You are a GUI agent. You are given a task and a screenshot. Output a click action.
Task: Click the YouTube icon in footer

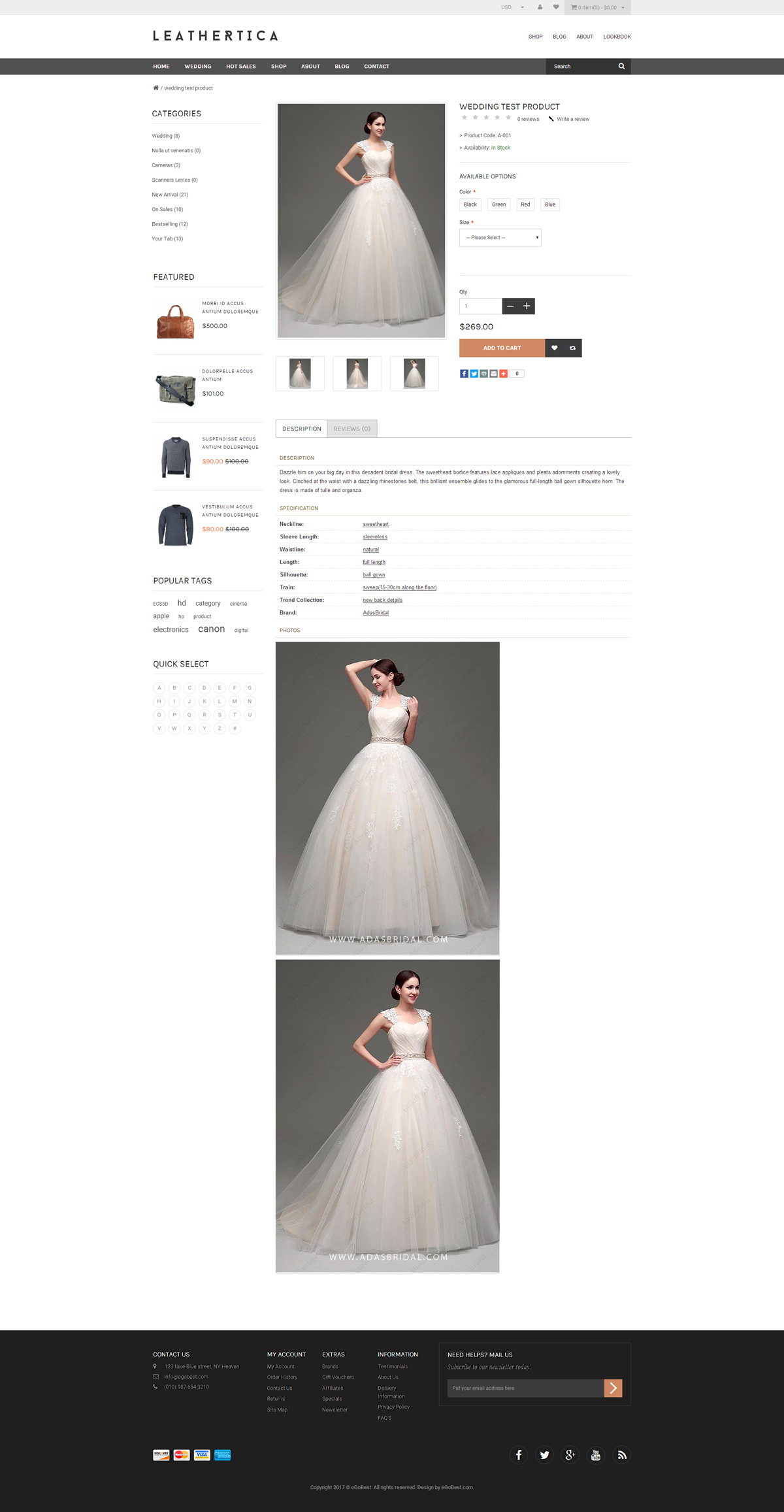click(x=596, y=1454)
